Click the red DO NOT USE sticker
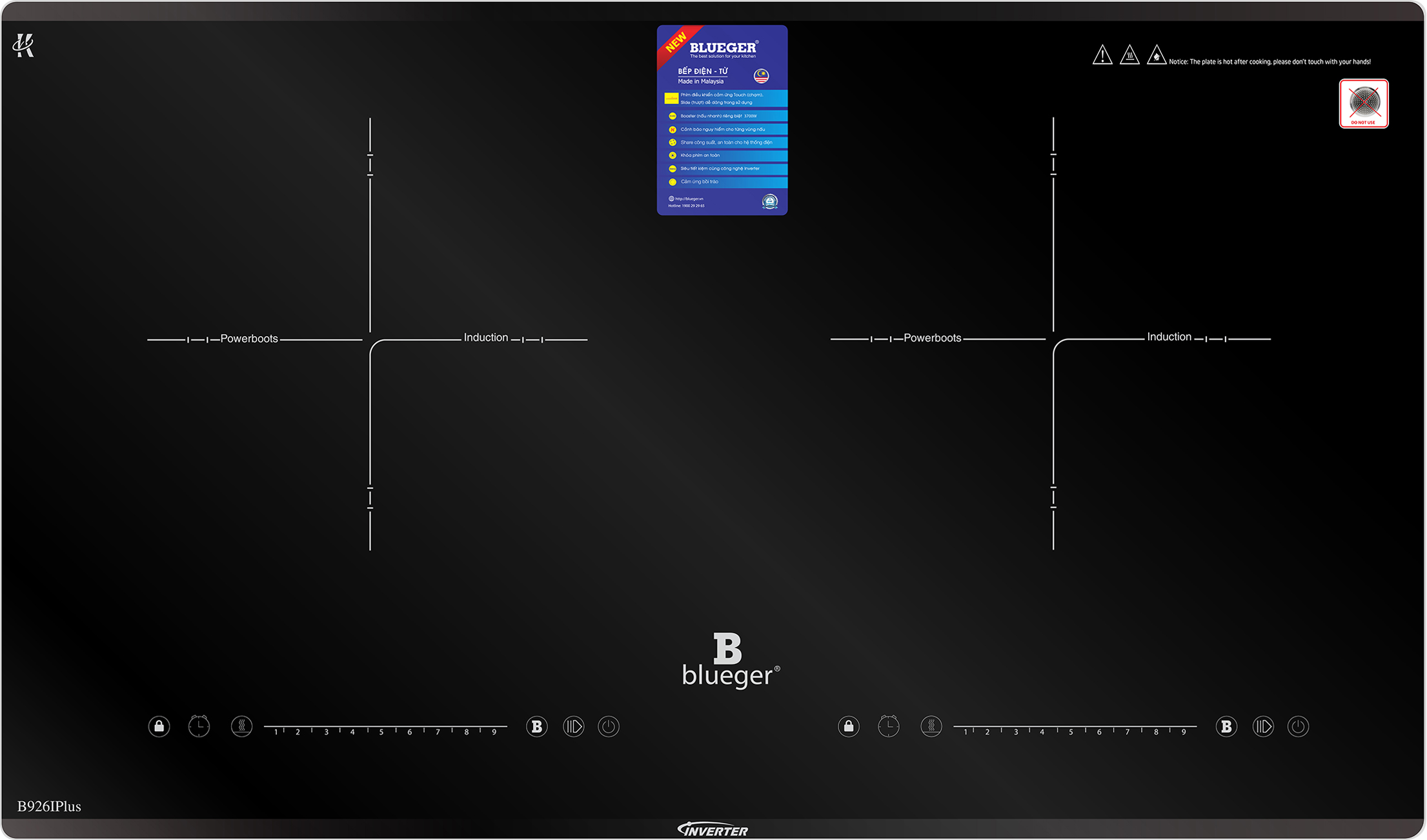 click(1364, 103)
